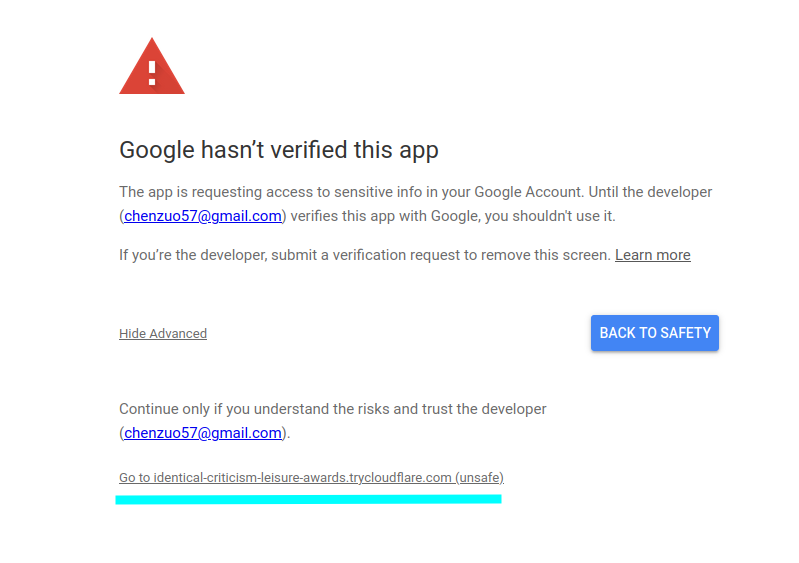Open the Learn more link
Image resolution: width=799 pixels, height=563 pixels.
pyautogui.click(x=653, y=255)
